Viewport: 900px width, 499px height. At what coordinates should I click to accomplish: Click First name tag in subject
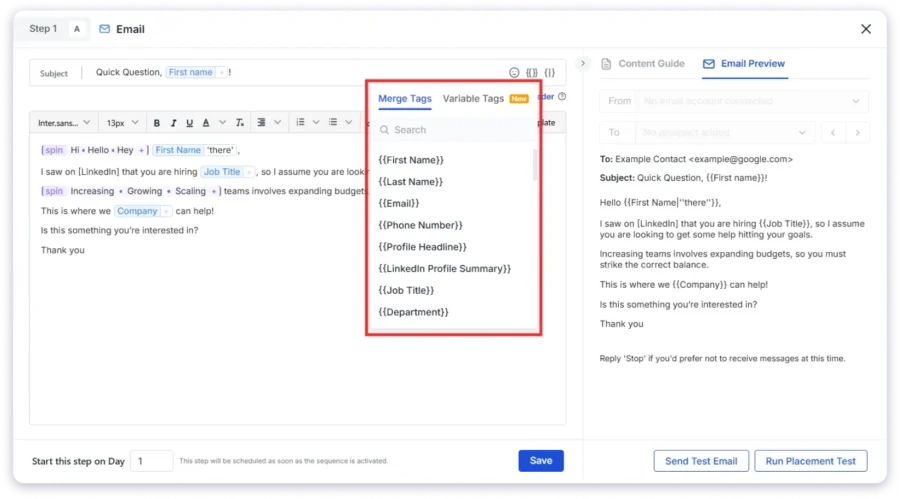190,72
